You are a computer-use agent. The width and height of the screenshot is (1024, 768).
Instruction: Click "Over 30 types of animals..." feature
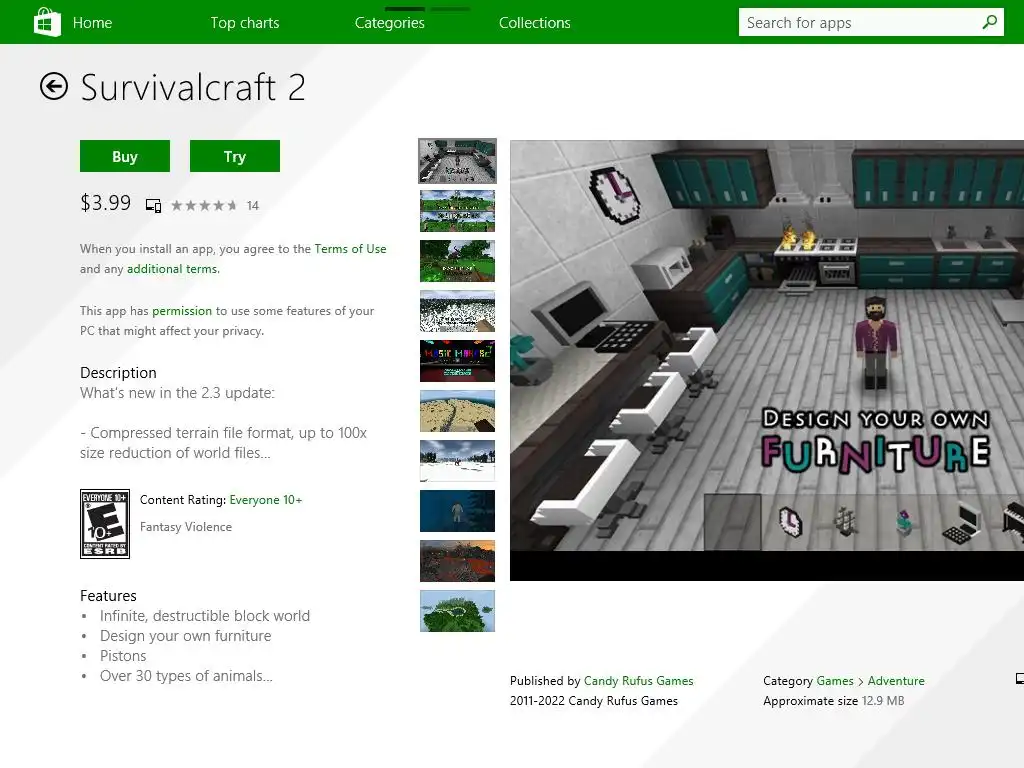coord(186,676)
